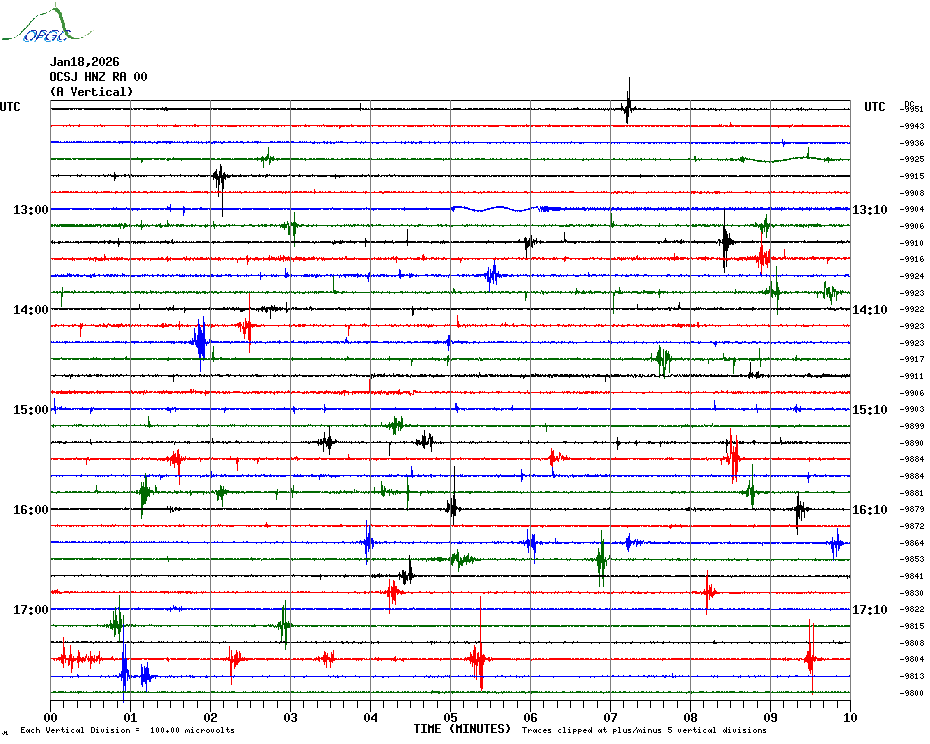Screen dimensions: 930x744
Task: Click the DC value -9943
Action: (x=912, y=126)
